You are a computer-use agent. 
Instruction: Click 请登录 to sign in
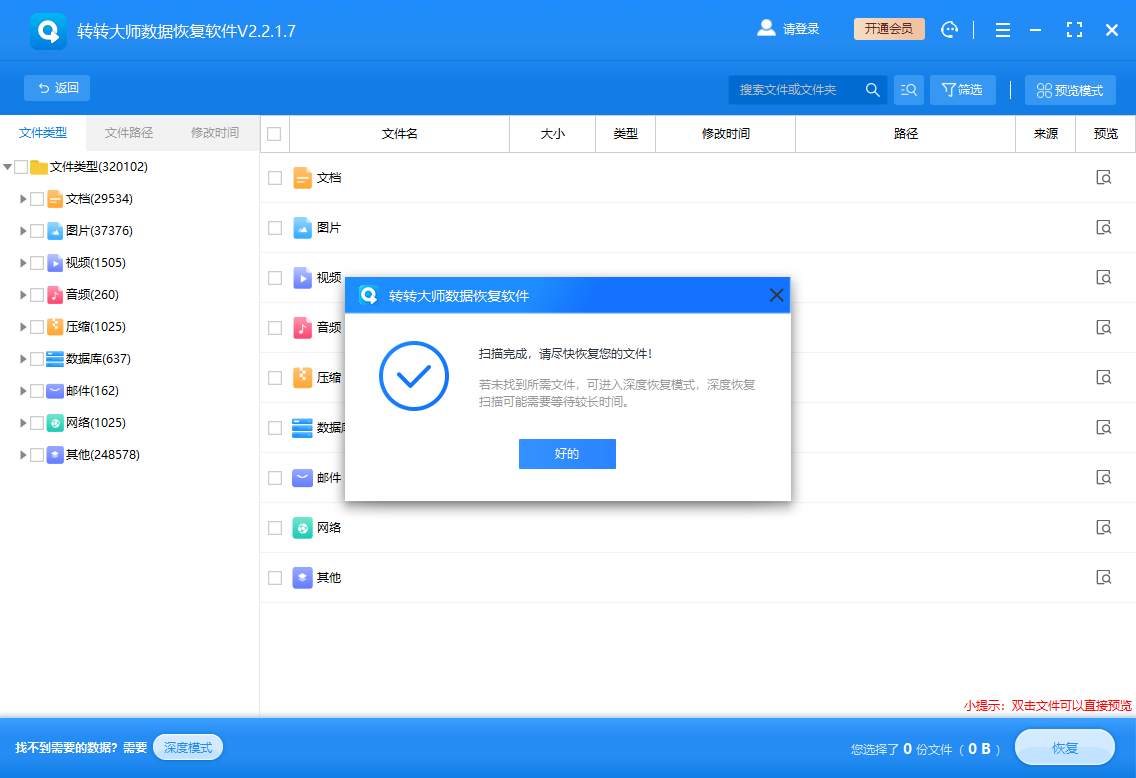click(x=800, y=29)
